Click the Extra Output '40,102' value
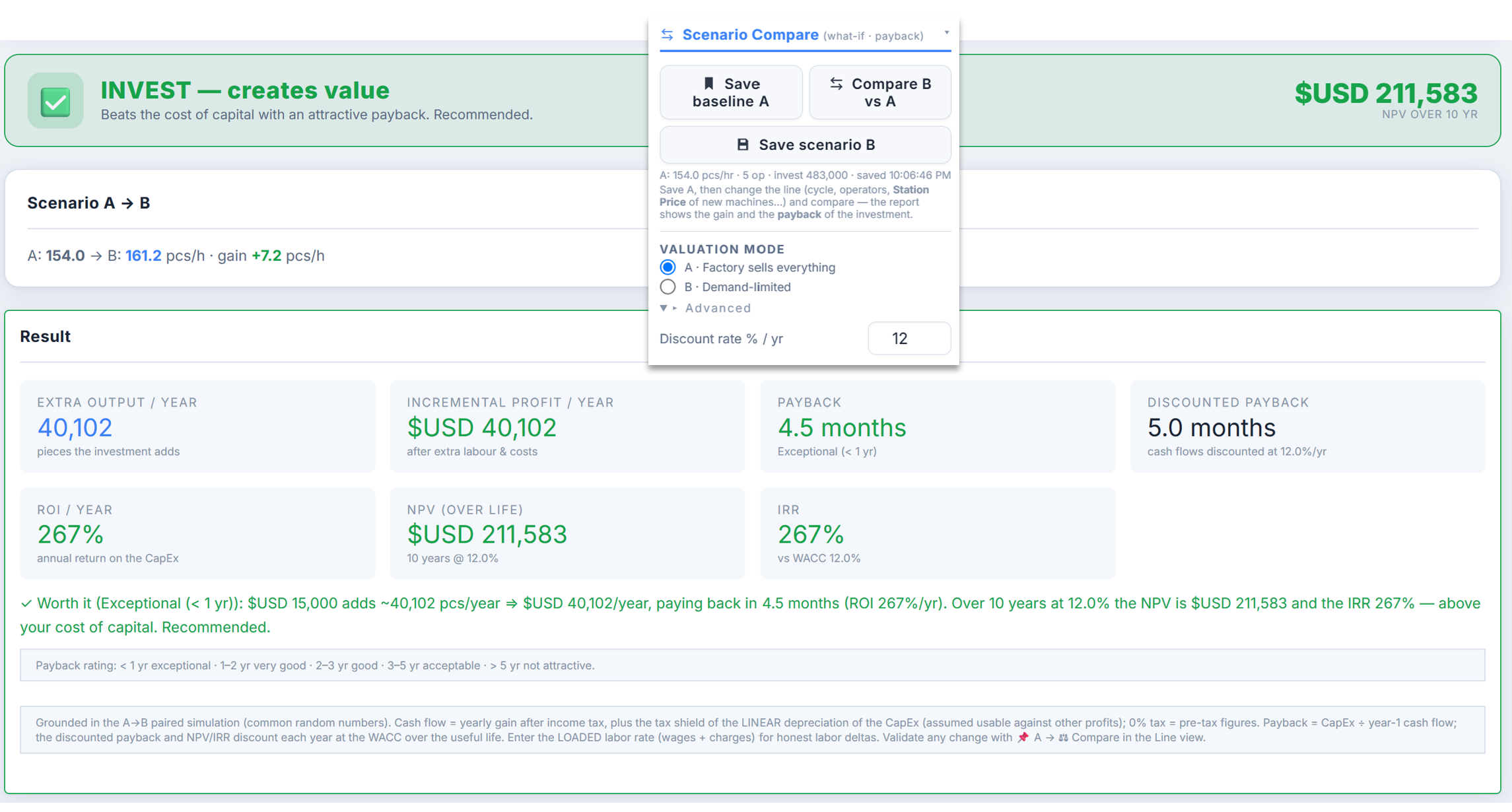The image size is (1512, 812). click(x=75, y=428)
